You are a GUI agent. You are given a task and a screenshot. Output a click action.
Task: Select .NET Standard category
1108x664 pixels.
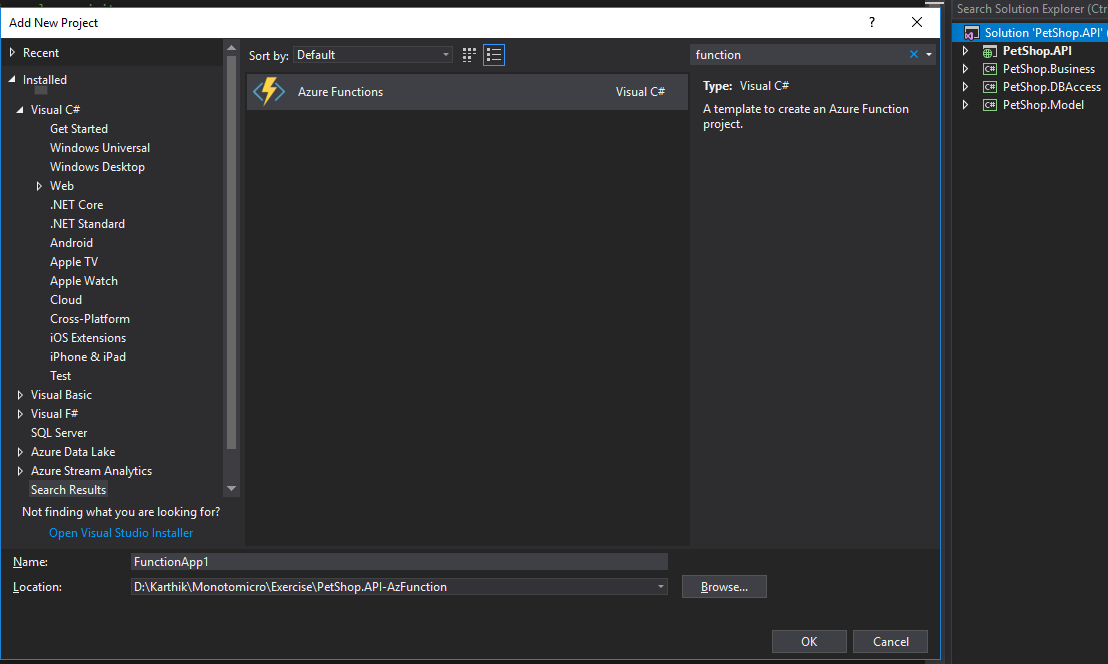click(87, 224)
